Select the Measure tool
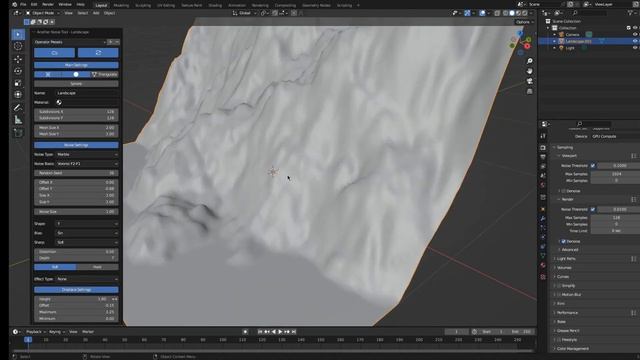The width and height of the screenshot is (640, 360). pos(18,120)
